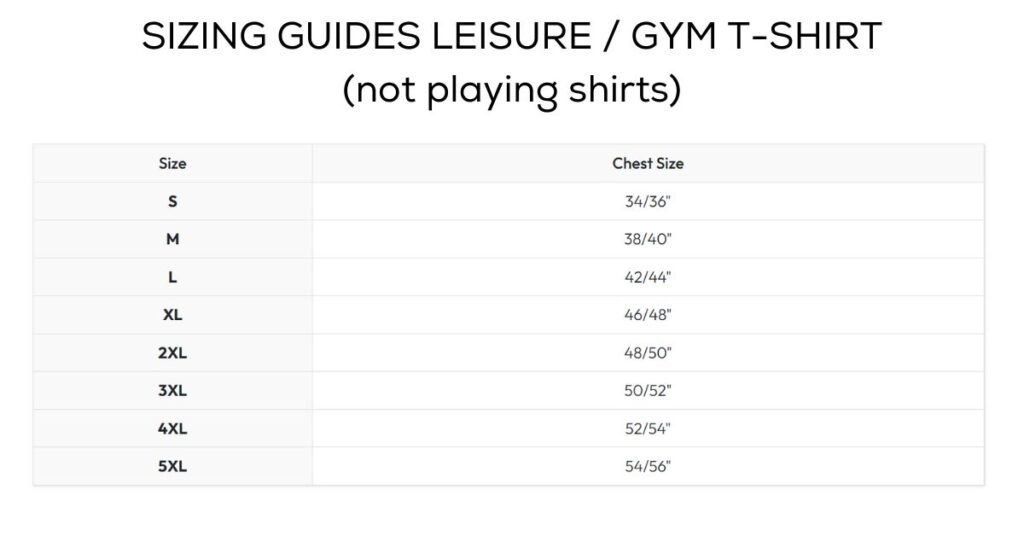Click the 2XL size label
This screenshot has width=1024, height=536.
coord(172,353)
